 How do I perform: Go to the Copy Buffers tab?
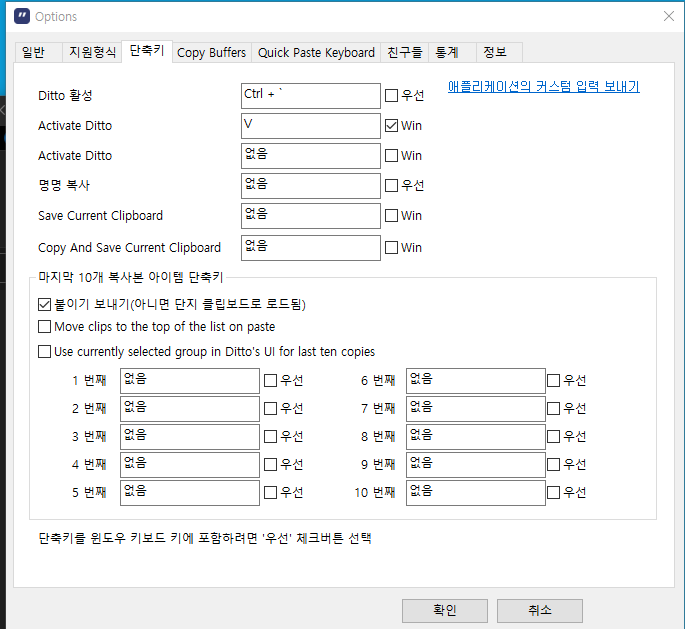(x=211, y=52)
